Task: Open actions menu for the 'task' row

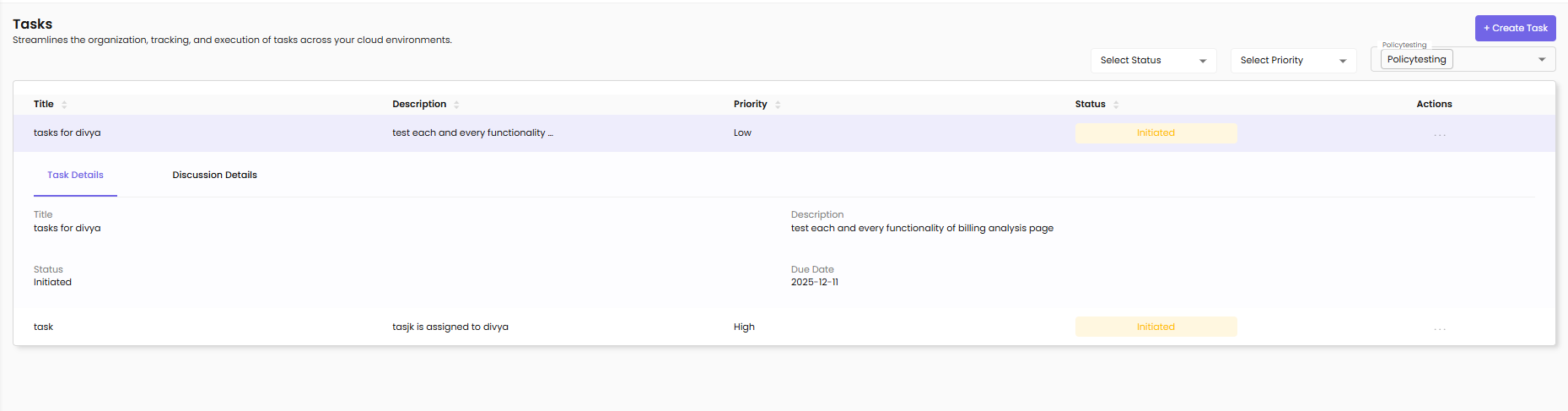Action: [x=1439, y=328]
